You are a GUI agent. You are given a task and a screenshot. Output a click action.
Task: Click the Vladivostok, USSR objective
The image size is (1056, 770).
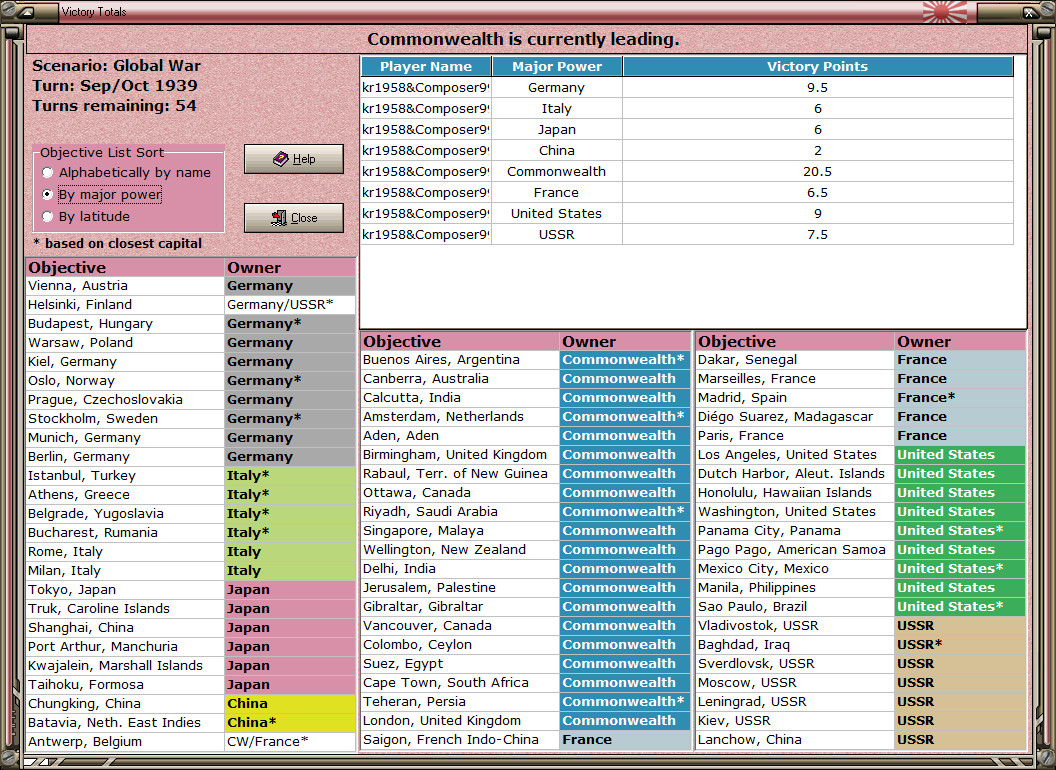pyautogui.click(x=795, y=625)
